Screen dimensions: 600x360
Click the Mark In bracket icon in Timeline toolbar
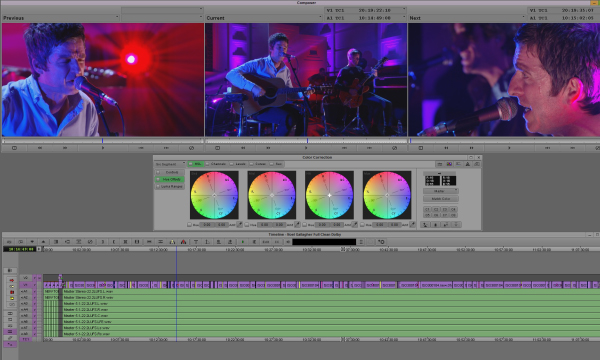coord(103,242)
